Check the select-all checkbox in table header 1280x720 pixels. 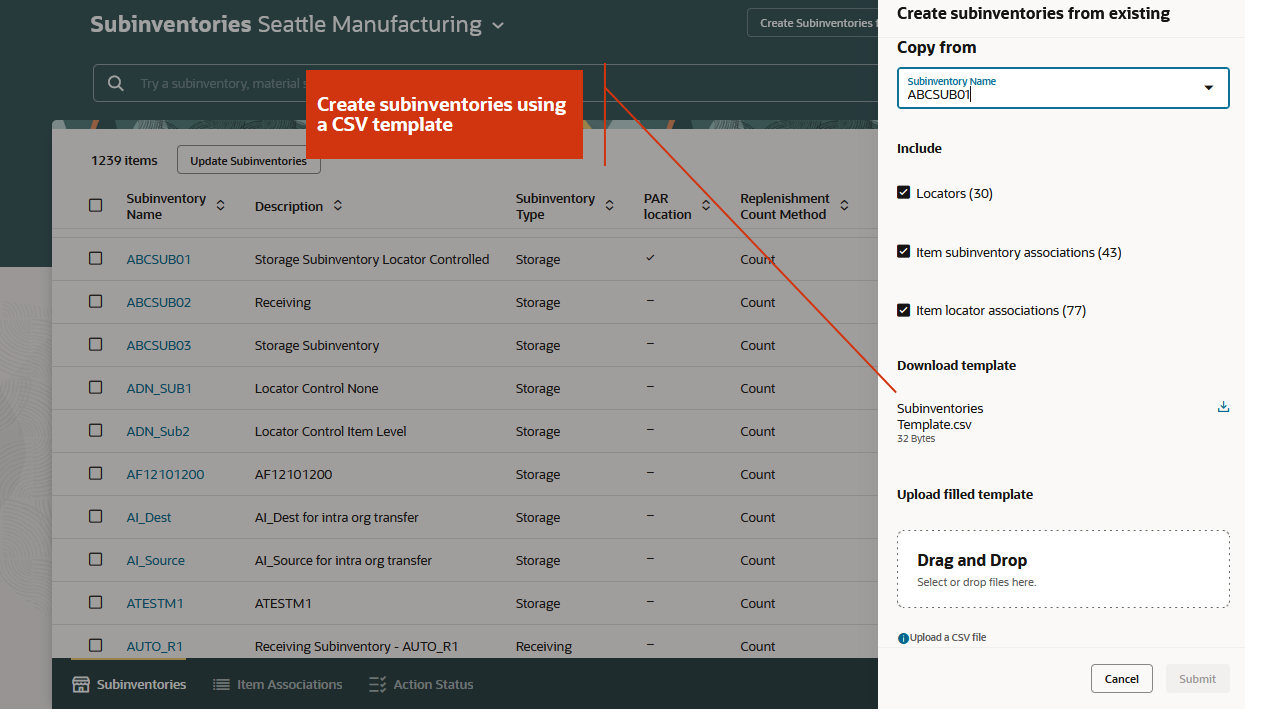pyautogui.click(x=95, y=204)
